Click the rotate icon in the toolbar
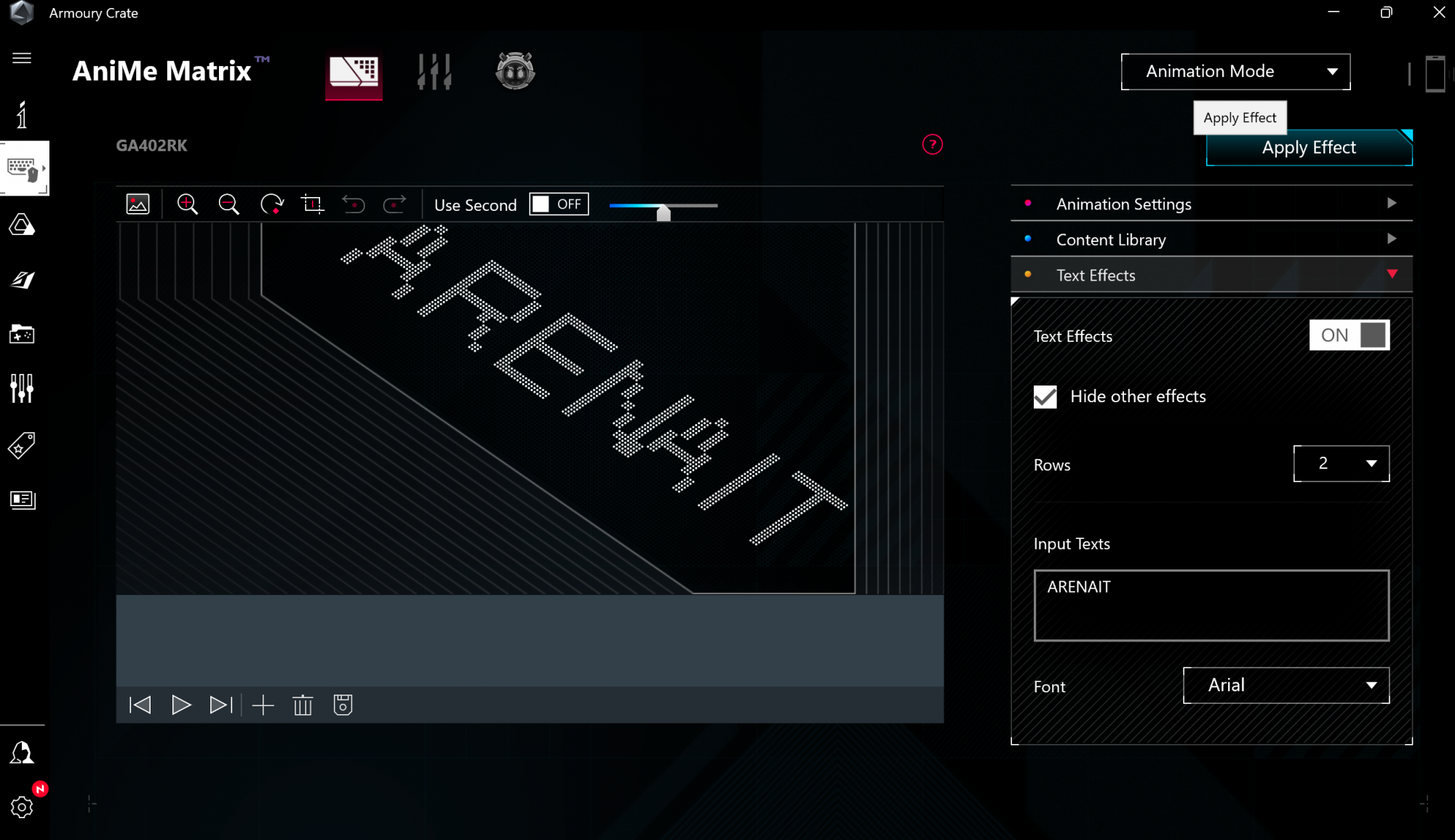The image size is (1455, 840). pyautogui.click(x=271, y=204)
